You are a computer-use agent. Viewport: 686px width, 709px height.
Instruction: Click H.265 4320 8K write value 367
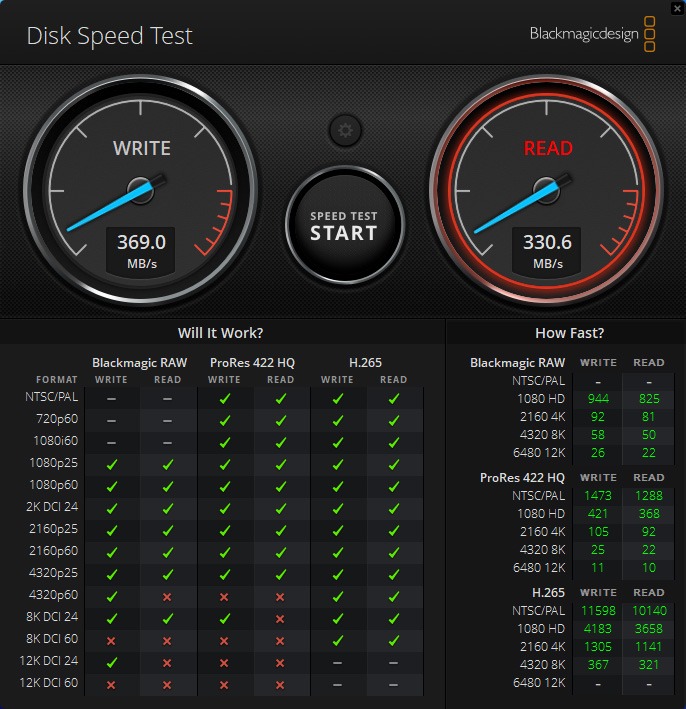click(598, 665)
